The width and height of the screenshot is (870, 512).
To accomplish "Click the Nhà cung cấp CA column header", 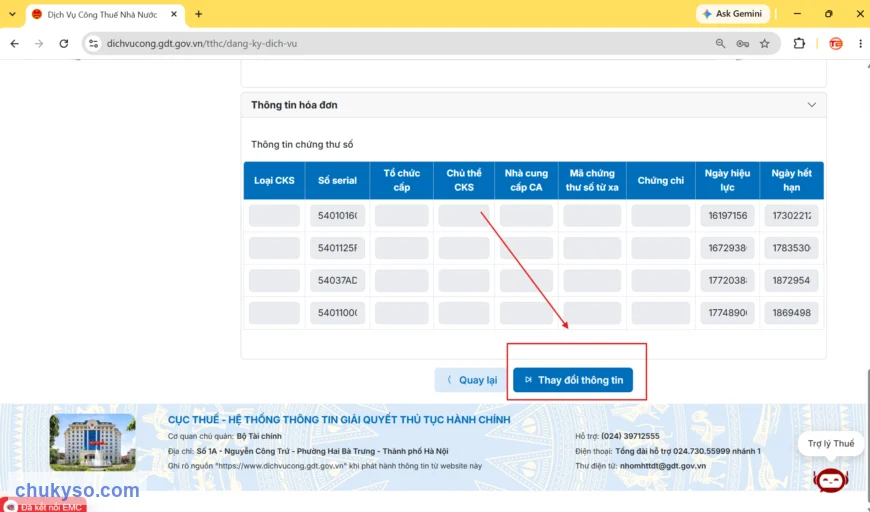I will click(526, 180).
